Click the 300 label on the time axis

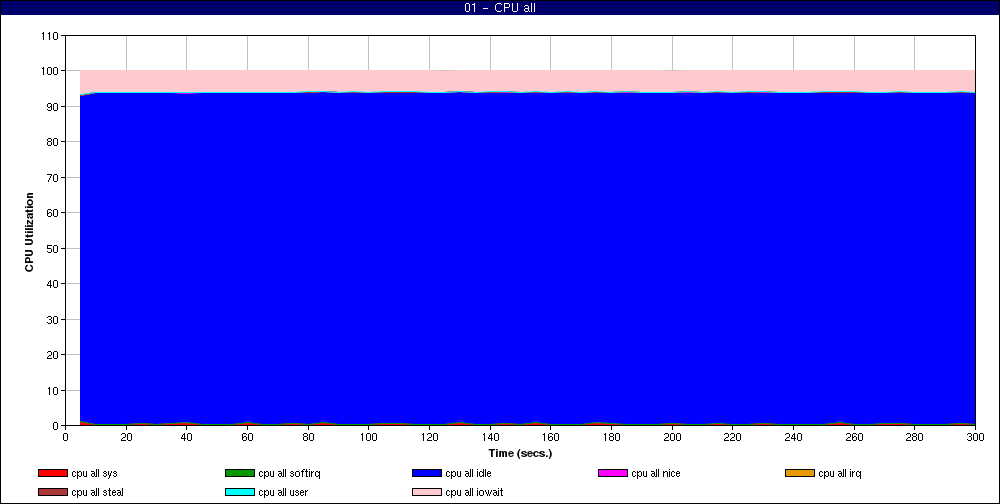975,437
